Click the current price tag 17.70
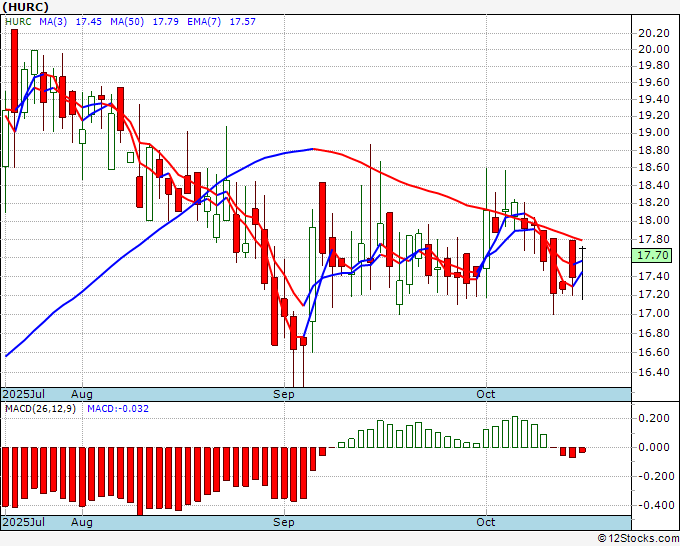The image size is (680, 546). tap(652, 255)
